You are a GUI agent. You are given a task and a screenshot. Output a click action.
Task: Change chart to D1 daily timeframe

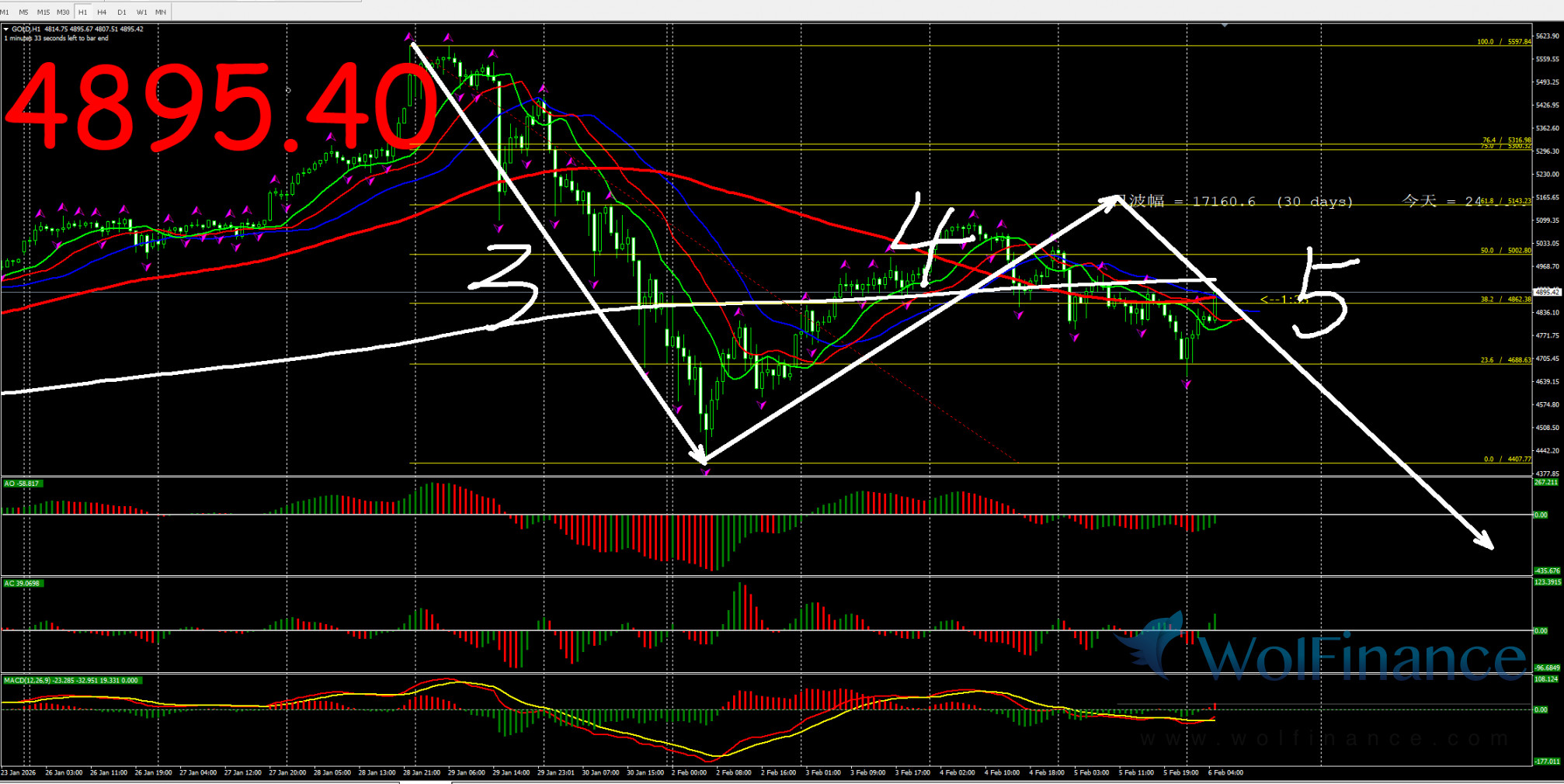tap(122, 12)
